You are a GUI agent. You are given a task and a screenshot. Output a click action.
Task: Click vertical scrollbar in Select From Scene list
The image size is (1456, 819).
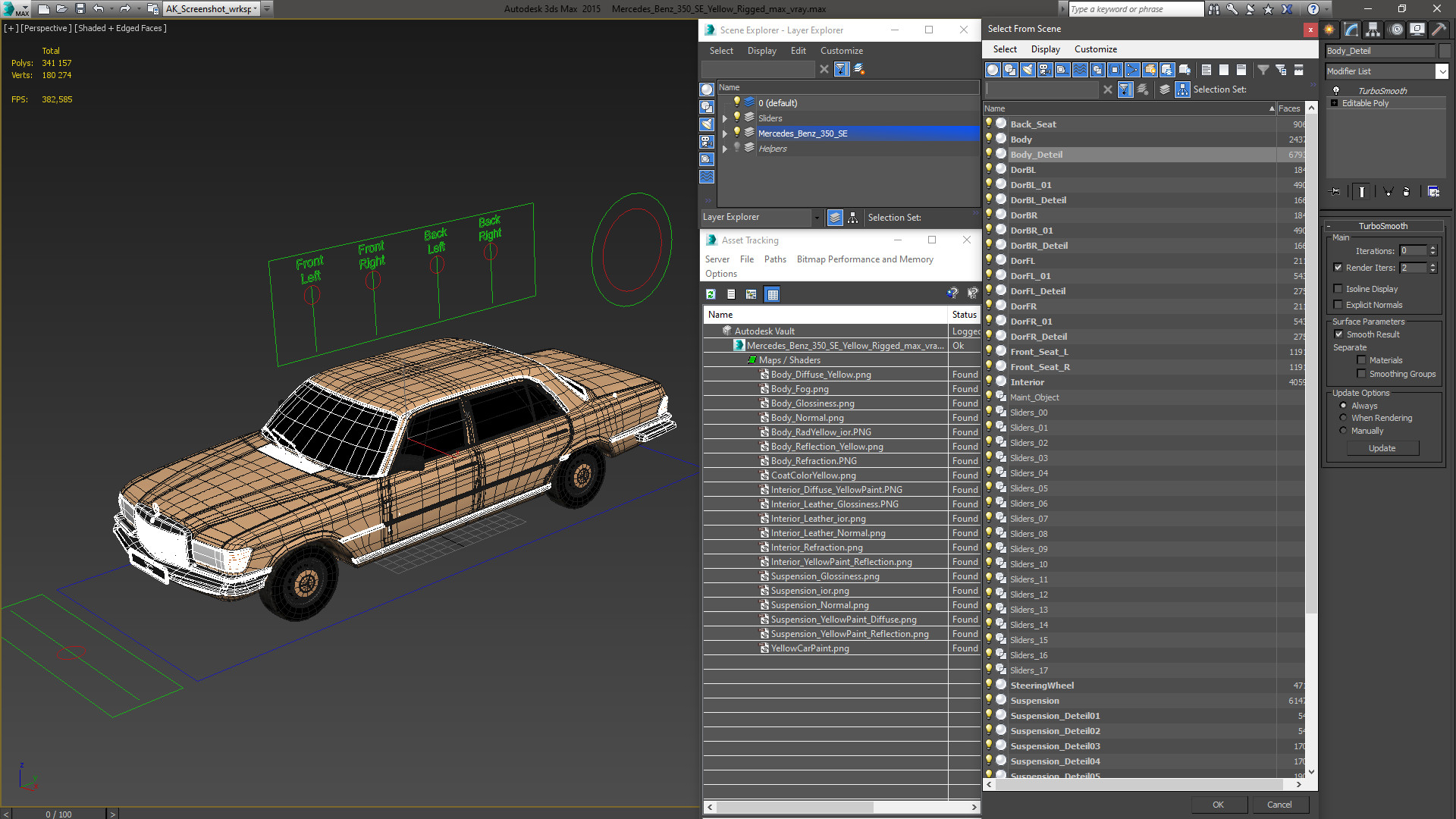coord(1311,364)
